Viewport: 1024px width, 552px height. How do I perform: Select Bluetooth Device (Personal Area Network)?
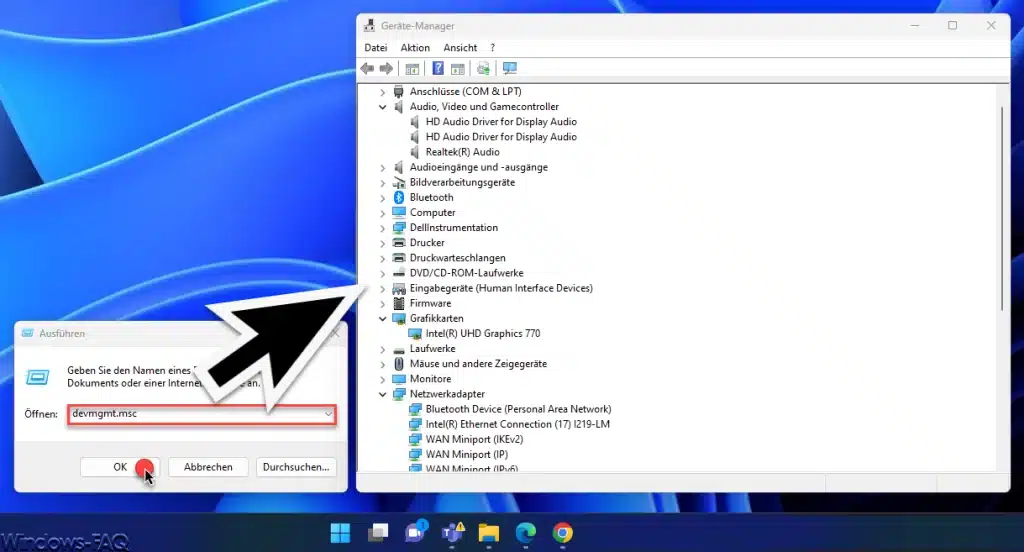click(x=519, y=409)
